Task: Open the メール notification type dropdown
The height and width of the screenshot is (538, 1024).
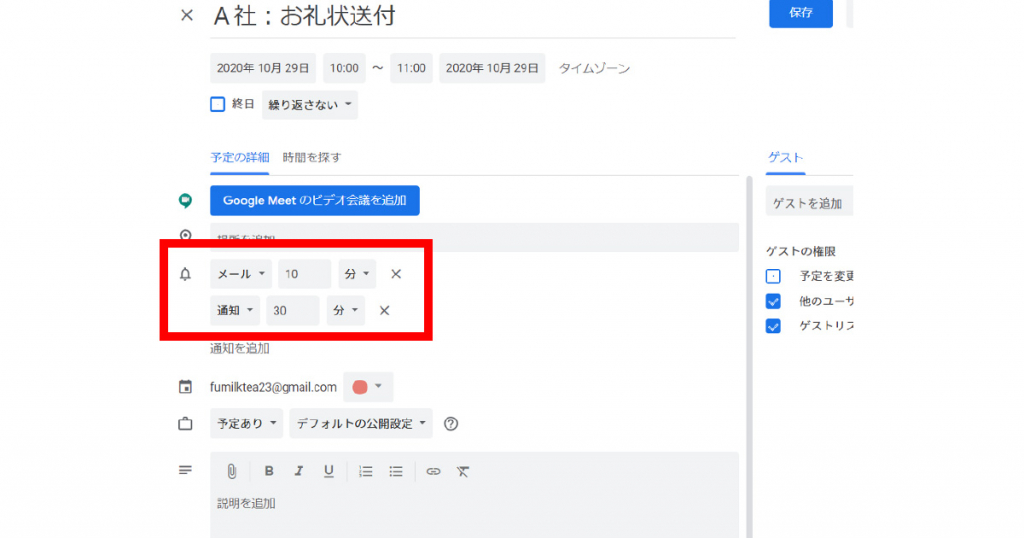Action: 240,274
